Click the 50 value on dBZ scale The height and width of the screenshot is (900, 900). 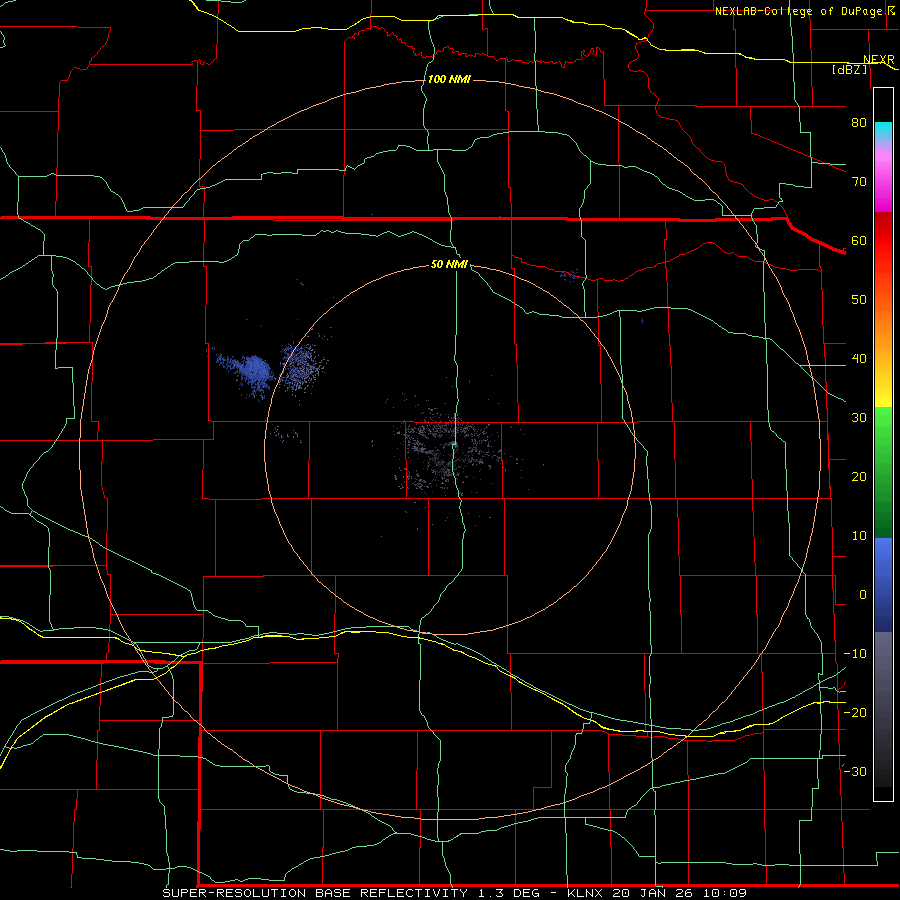click(x=859, y=300)
